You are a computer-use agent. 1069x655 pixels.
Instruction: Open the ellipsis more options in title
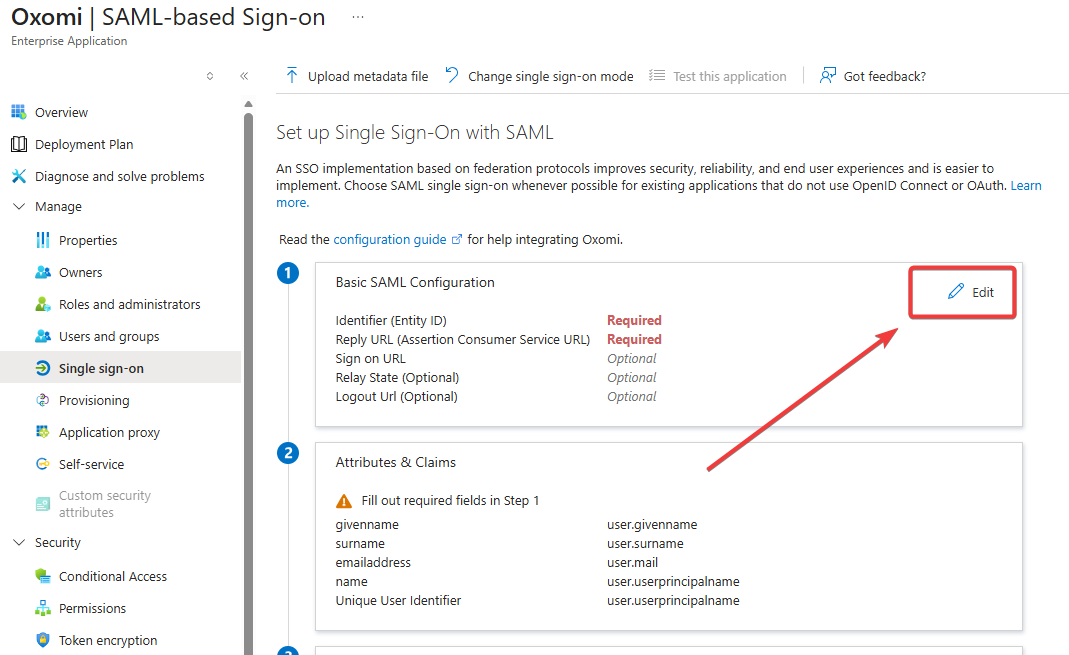(x=358, y=18)
